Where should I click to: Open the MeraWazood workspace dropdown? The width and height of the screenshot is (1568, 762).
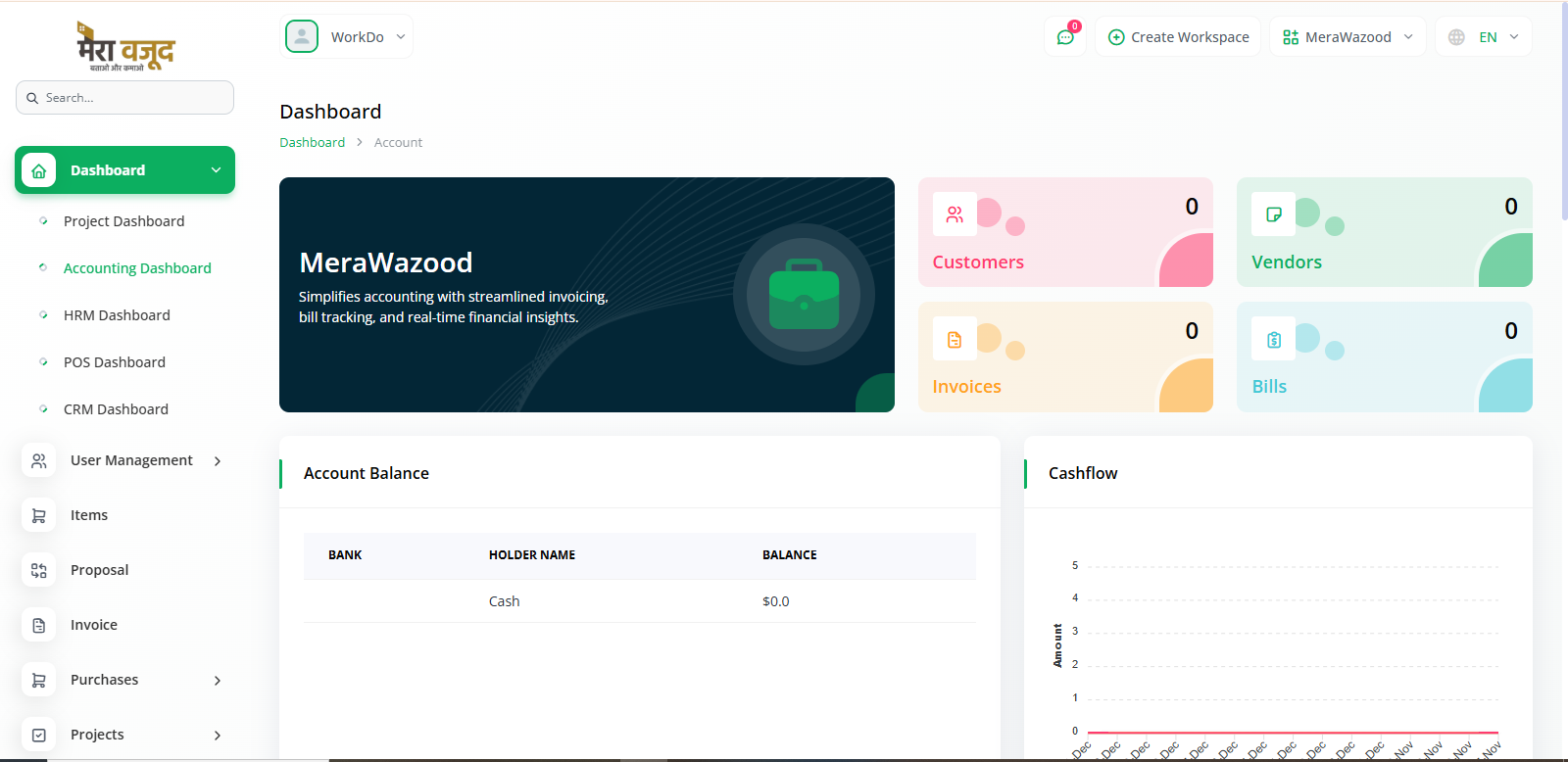tap(1347, 37)
